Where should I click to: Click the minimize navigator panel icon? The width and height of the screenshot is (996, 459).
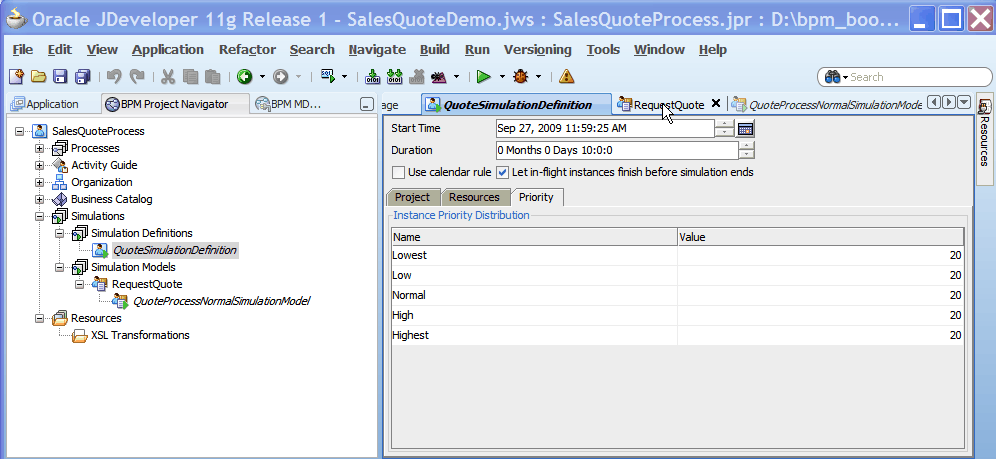[367, 105]
